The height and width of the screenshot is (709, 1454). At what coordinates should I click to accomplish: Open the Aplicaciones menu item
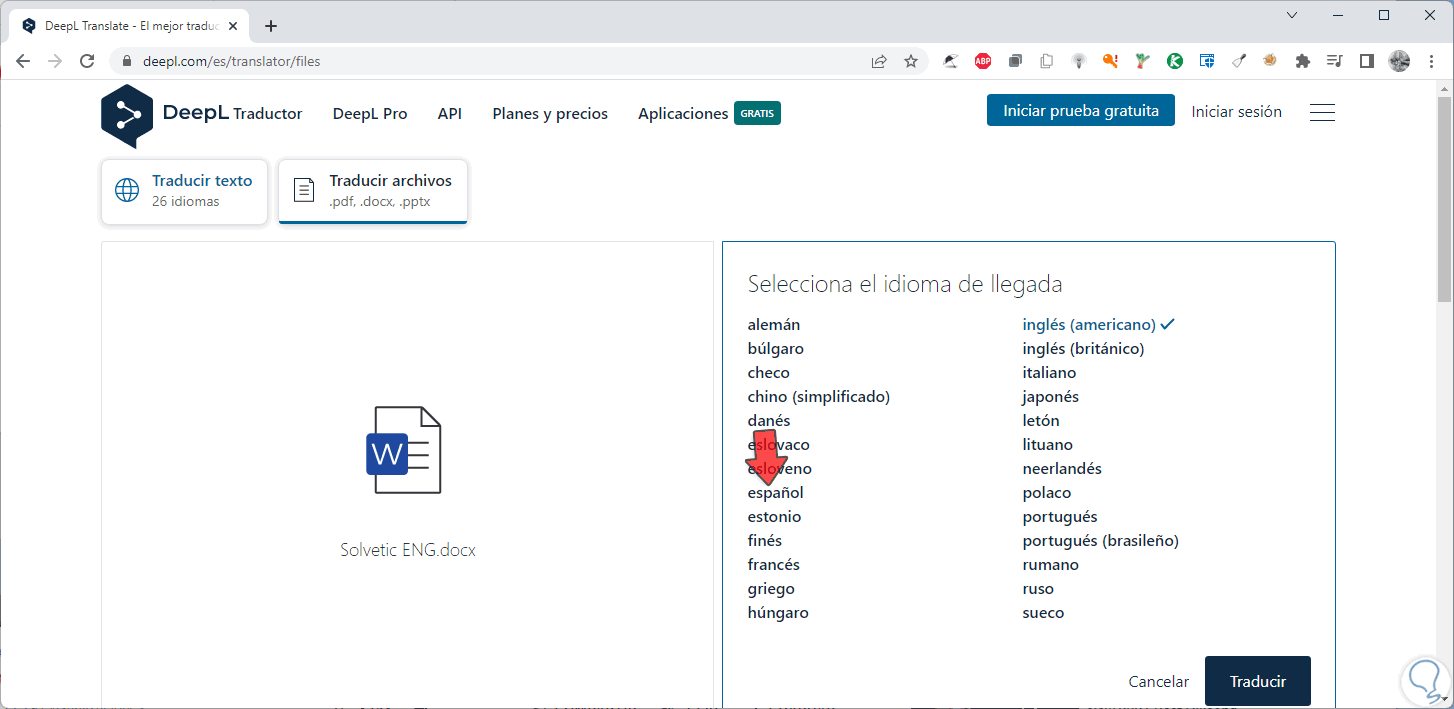coord(683,114)
